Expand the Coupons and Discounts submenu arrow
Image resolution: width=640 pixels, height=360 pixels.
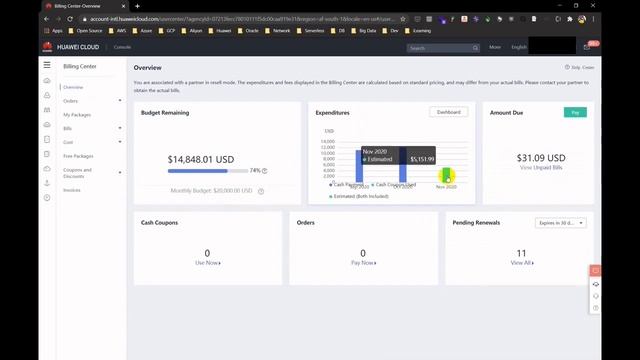120,173
